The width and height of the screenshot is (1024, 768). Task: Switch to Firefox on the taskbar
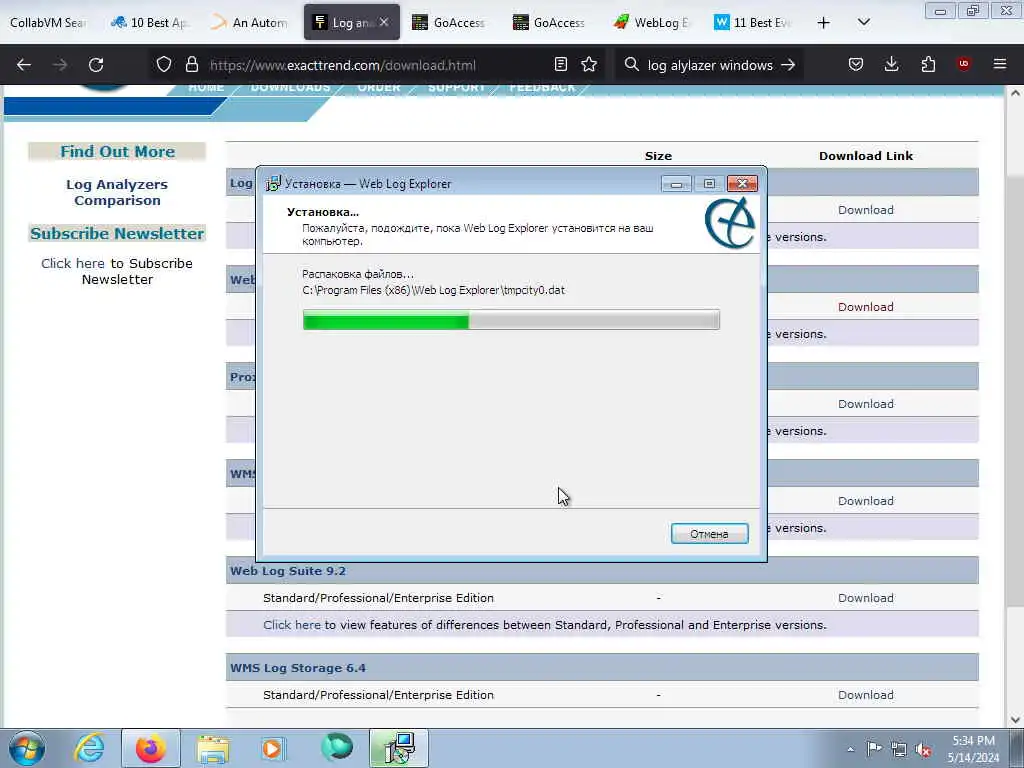click(150, 748)
